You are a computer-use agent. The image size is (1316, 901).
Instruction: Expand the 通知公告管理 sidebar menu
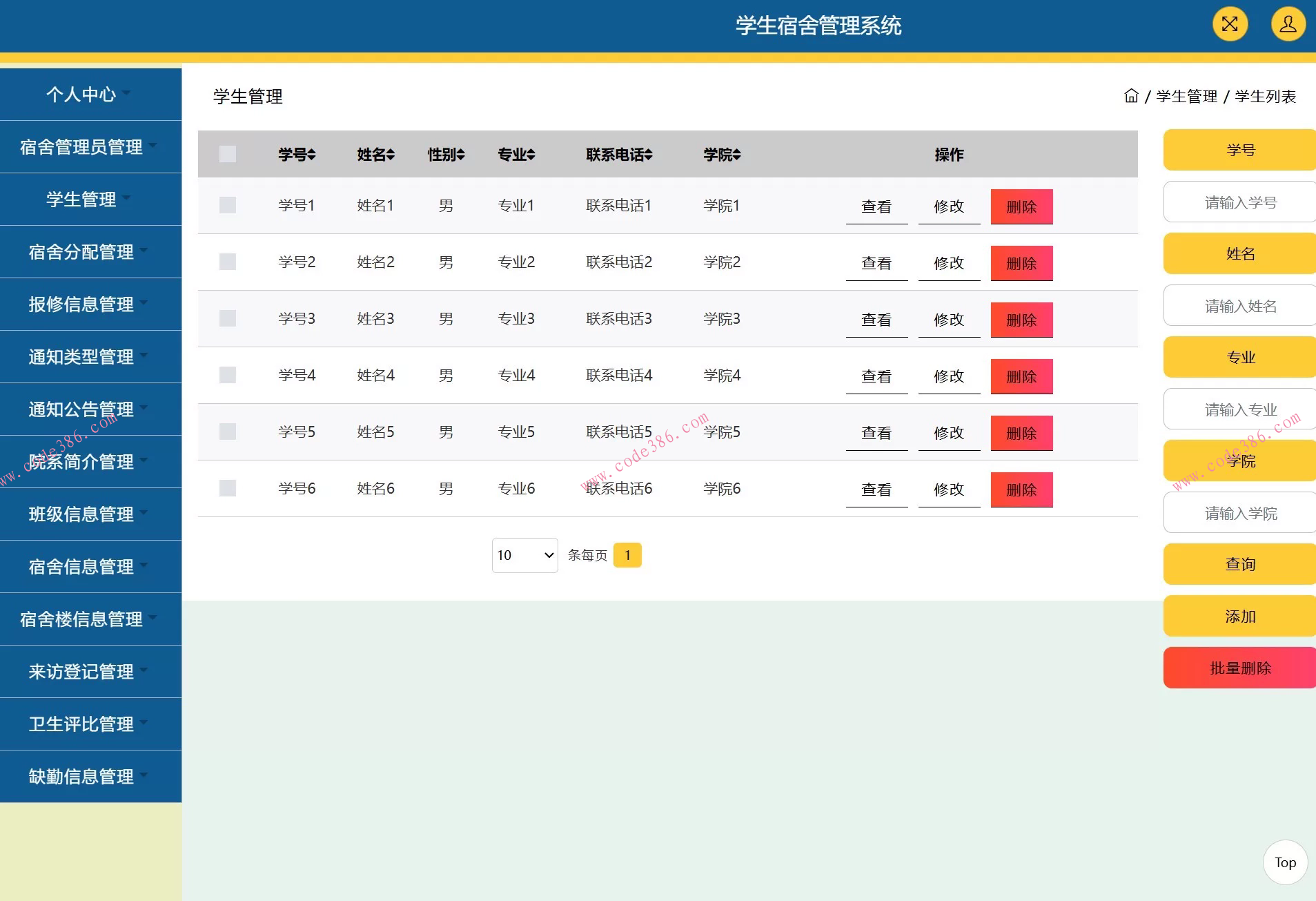click(x=83, y=409)
